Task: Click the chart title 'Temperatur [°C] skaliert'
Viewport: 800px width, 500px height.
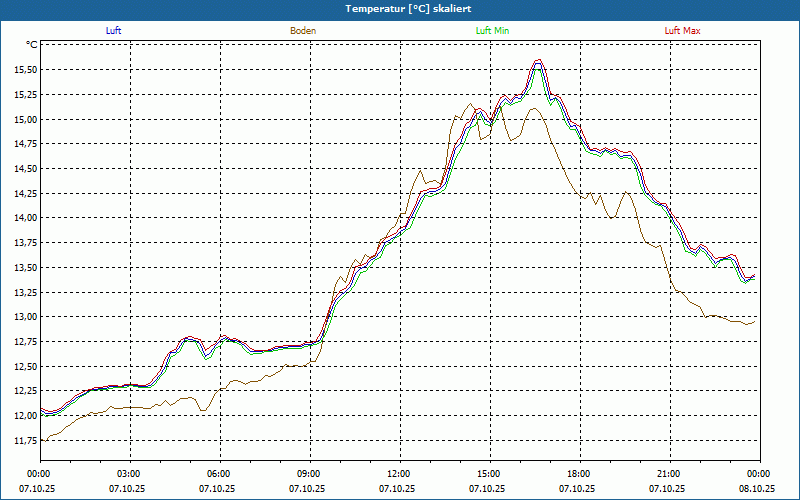Action: point(400,8)
